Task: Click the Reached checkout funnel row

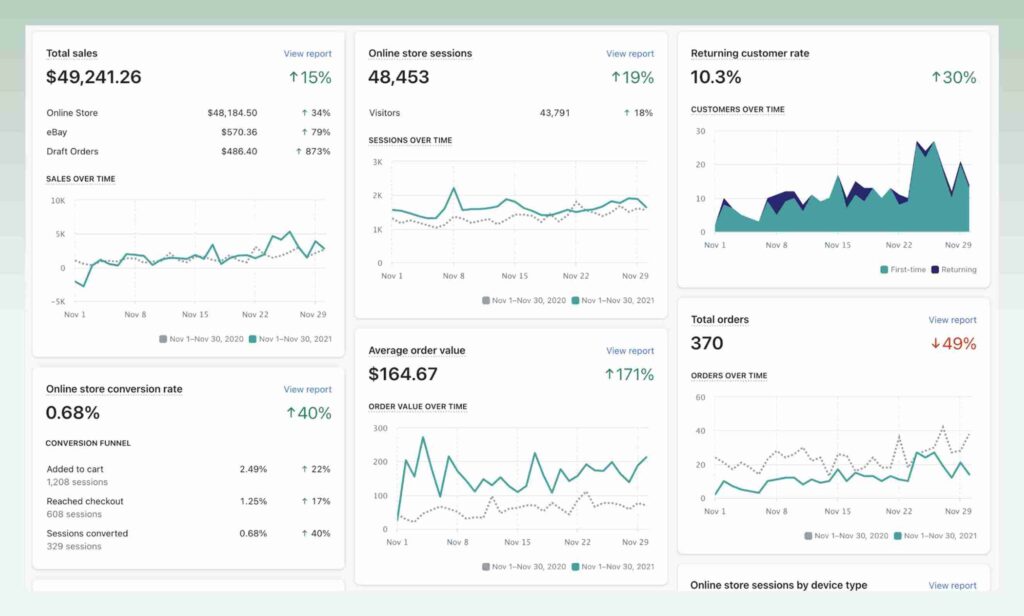Action: click(x=188, y=508)
